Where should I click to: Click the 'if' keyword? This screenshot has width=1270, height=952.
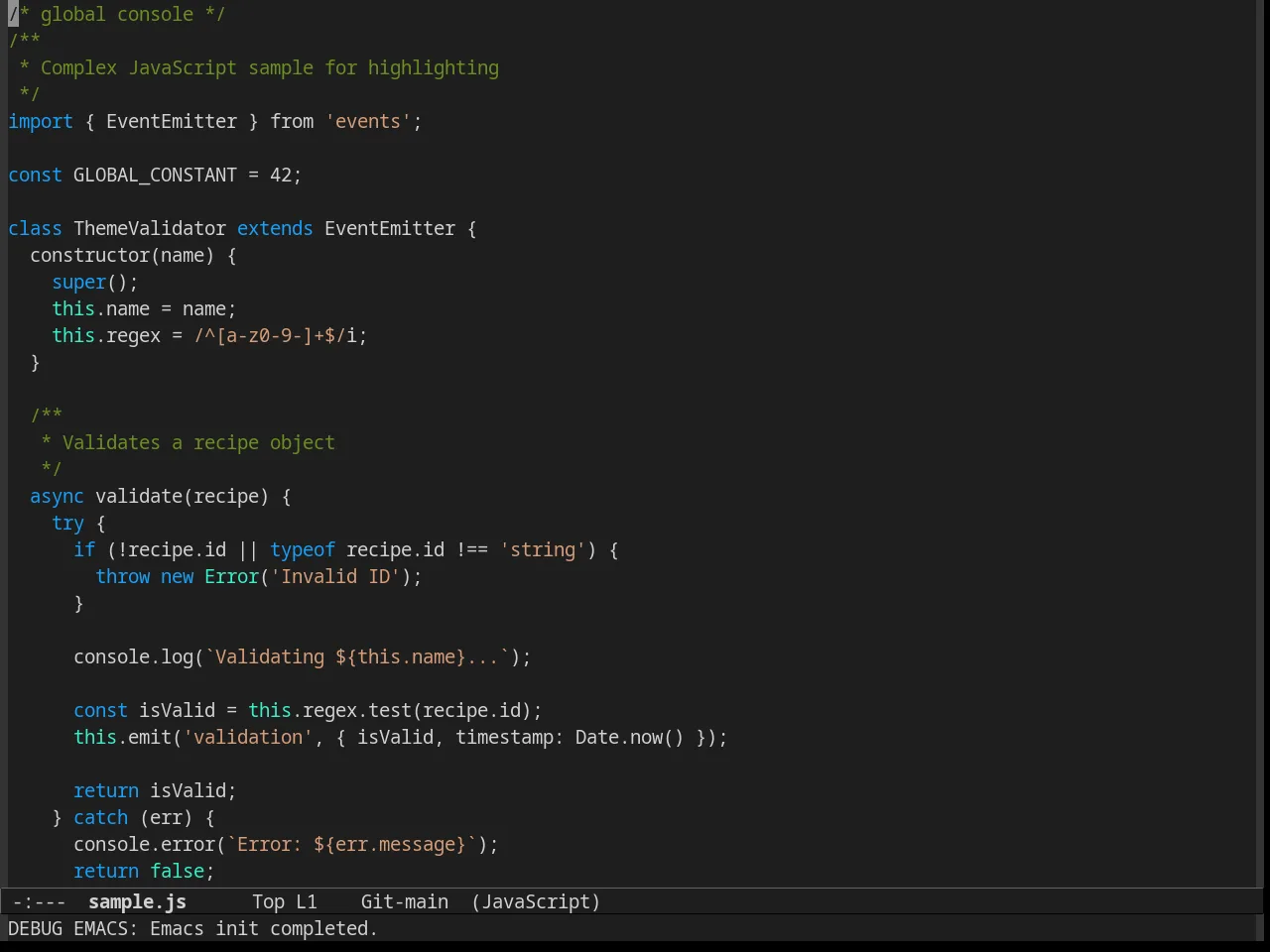tap(84, 549)
